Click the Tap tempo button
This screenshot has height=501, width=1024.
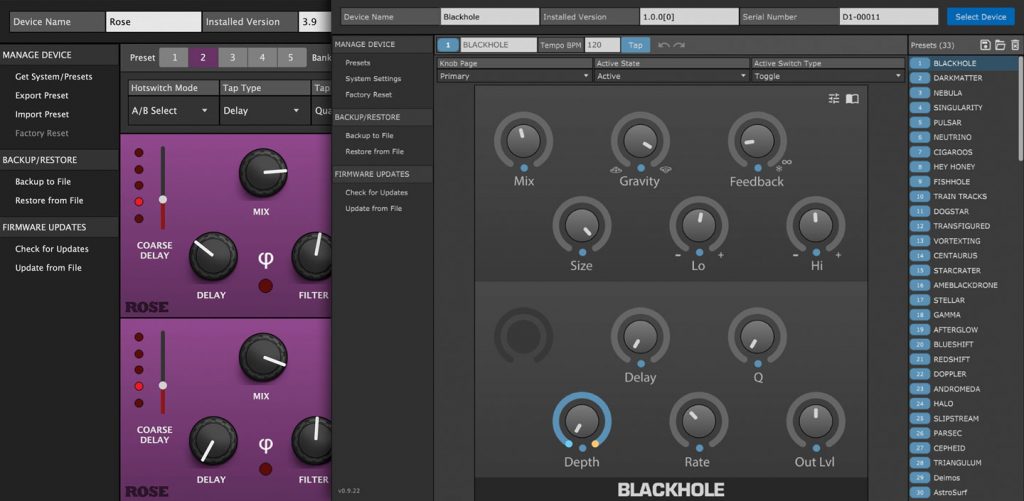pyautogui.click(x=635, y=45)
